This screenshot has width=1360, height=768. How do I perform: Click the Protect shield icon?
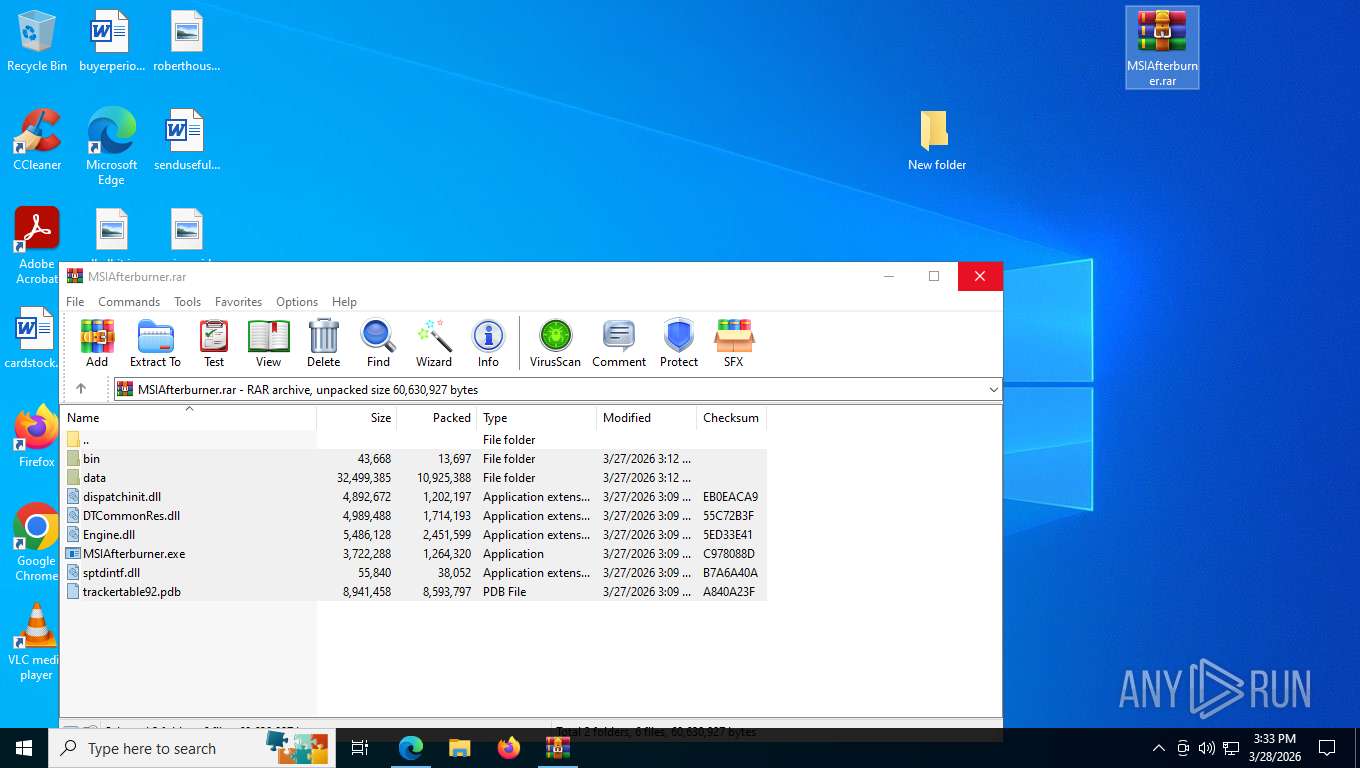(679, 343)
